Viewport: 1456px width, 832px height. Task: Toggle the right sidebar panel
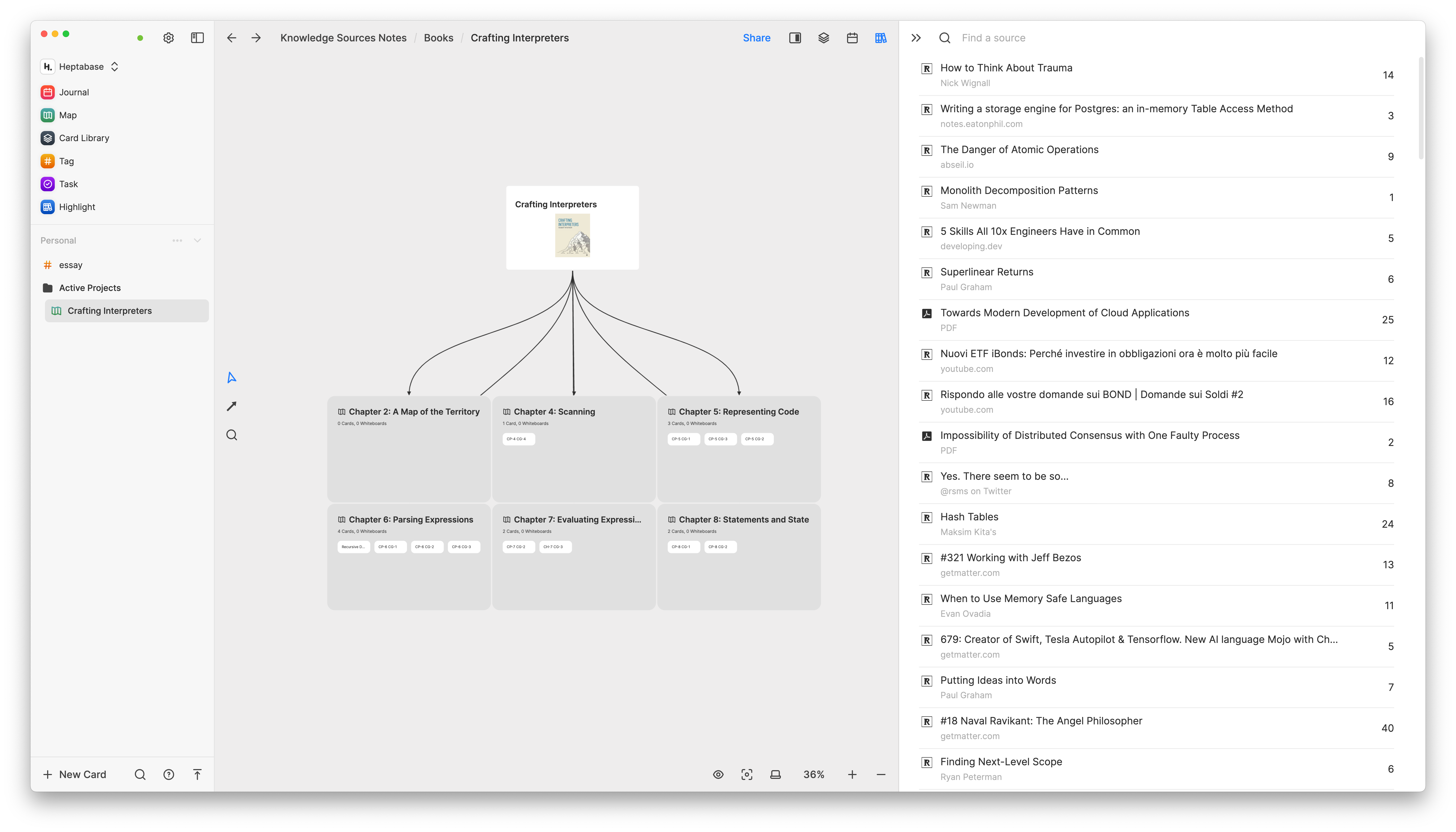click(x=795, y=38)
